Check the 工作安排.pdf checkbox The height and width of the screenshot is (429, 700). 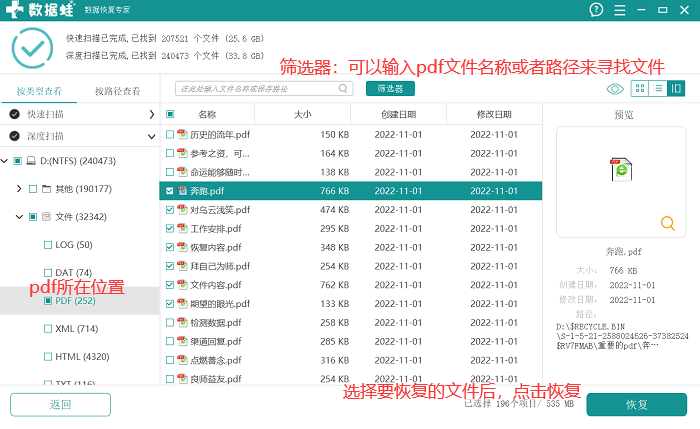coord(170,228)
